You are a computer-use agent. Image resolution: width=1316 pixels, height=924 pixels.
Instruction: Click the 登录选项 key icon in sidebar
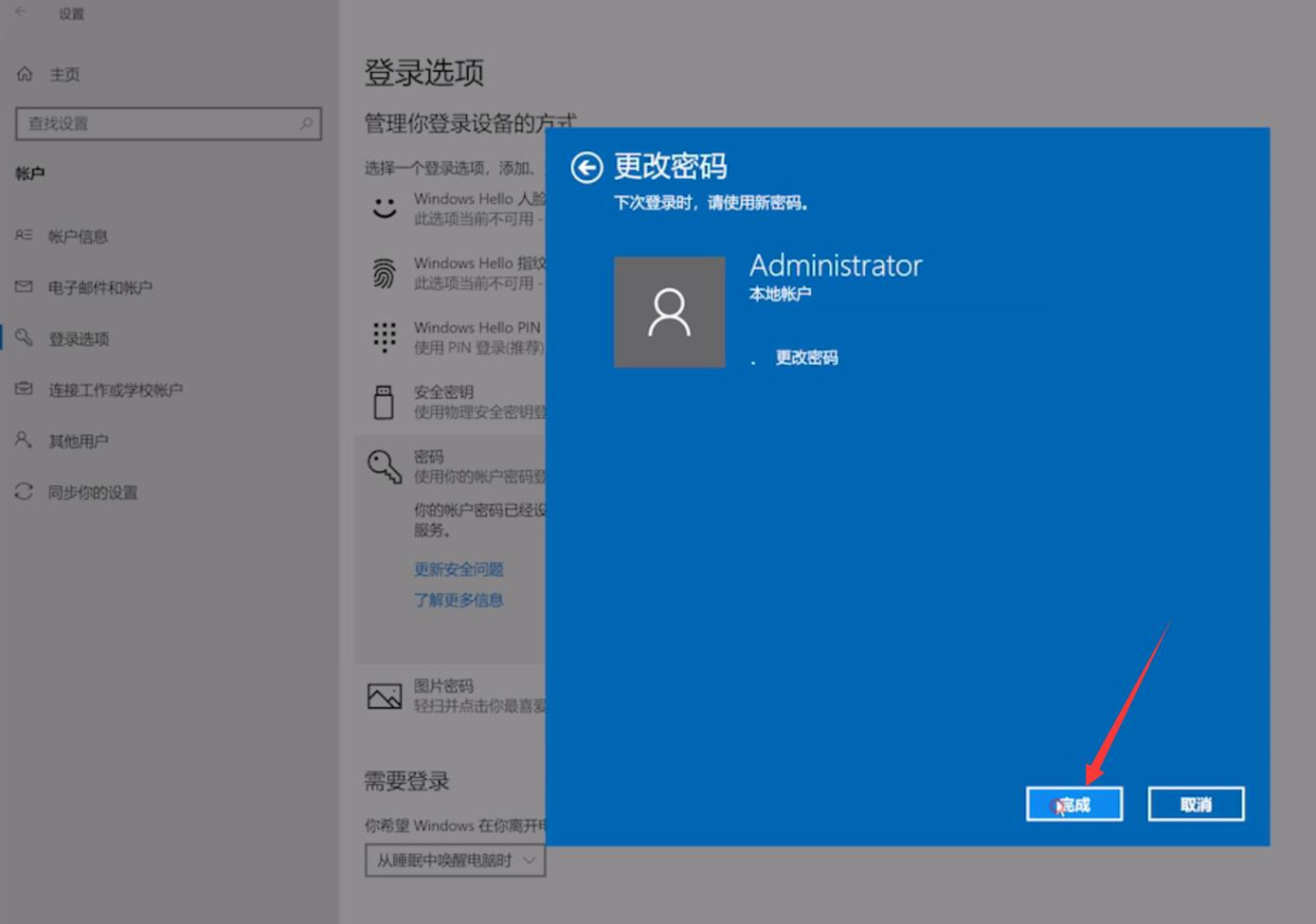click(x=24, y=337)
